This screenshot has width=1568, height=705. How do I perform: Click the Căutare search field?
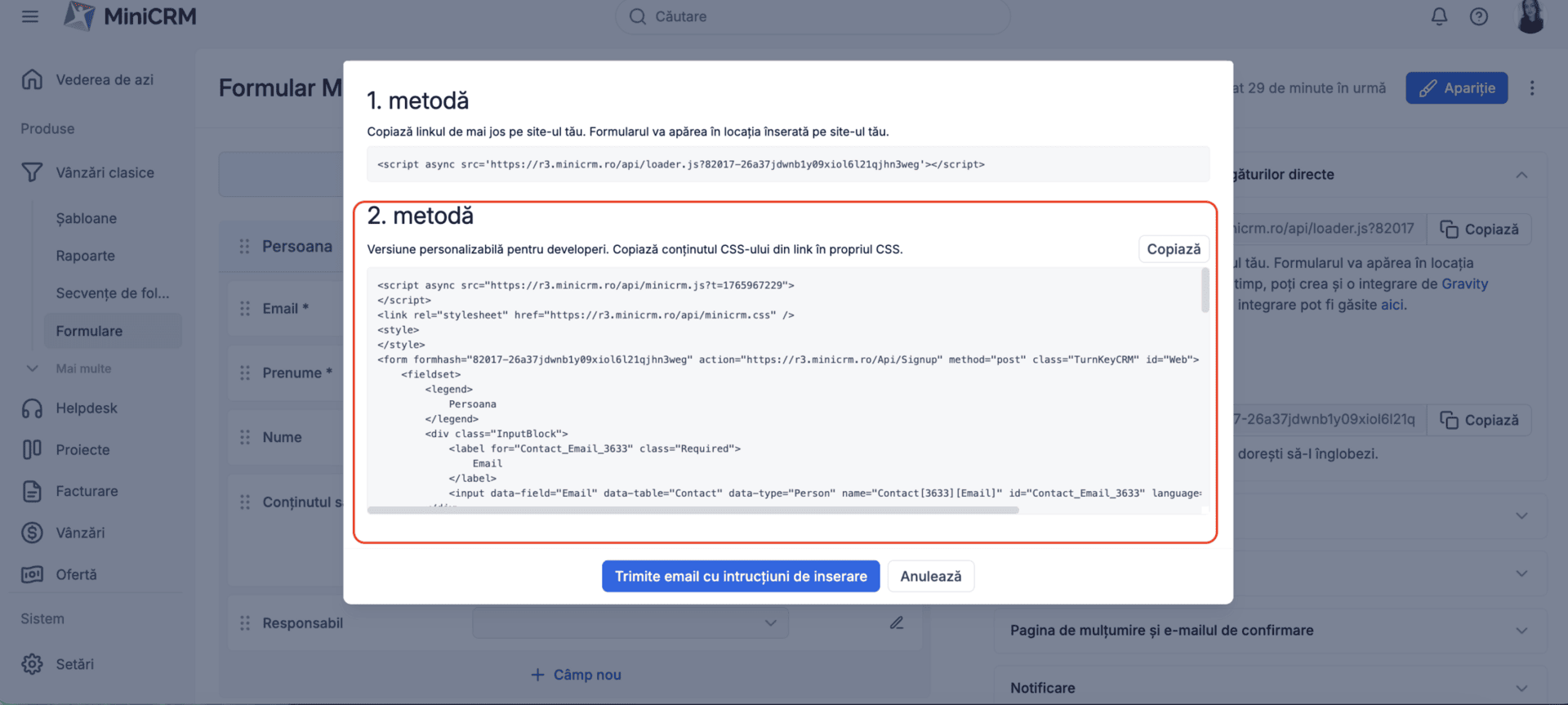(x=813, y=16)
